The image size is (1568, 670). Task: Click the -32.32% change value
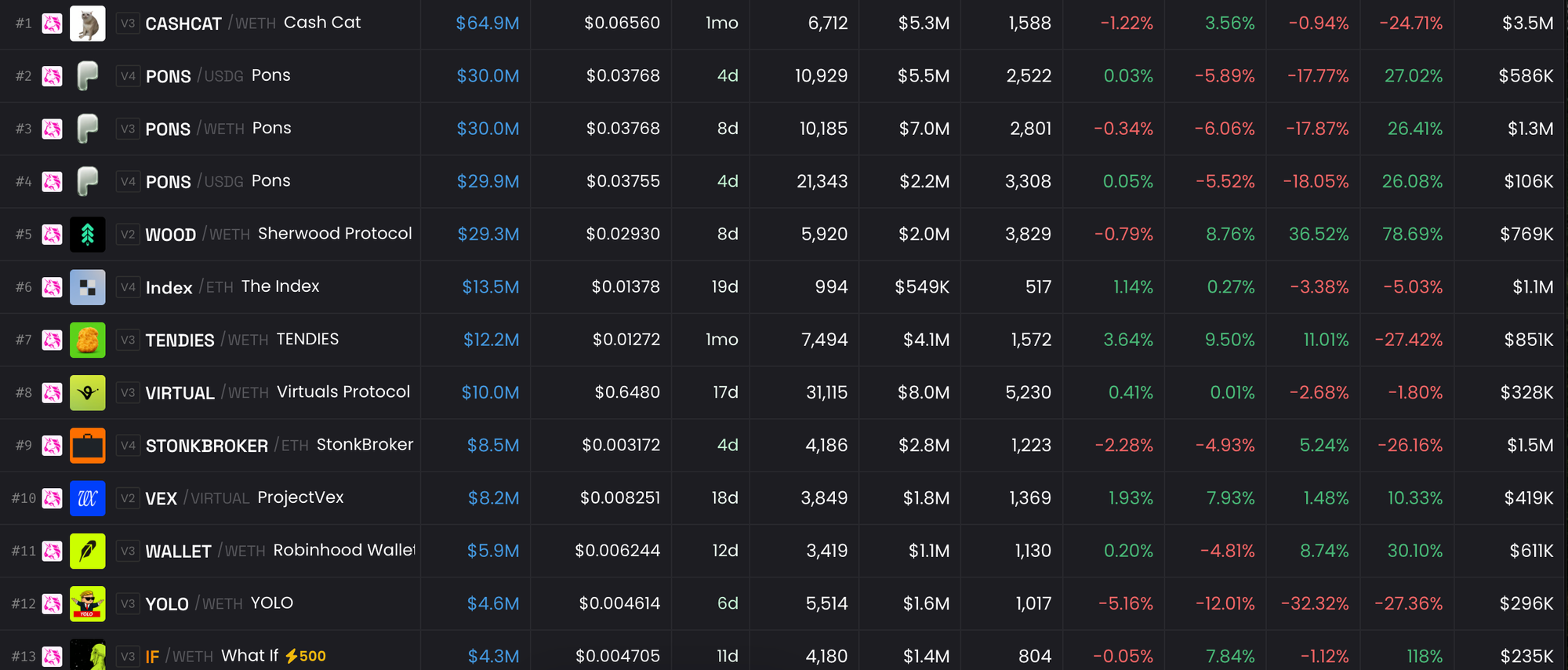(1315, 603)
